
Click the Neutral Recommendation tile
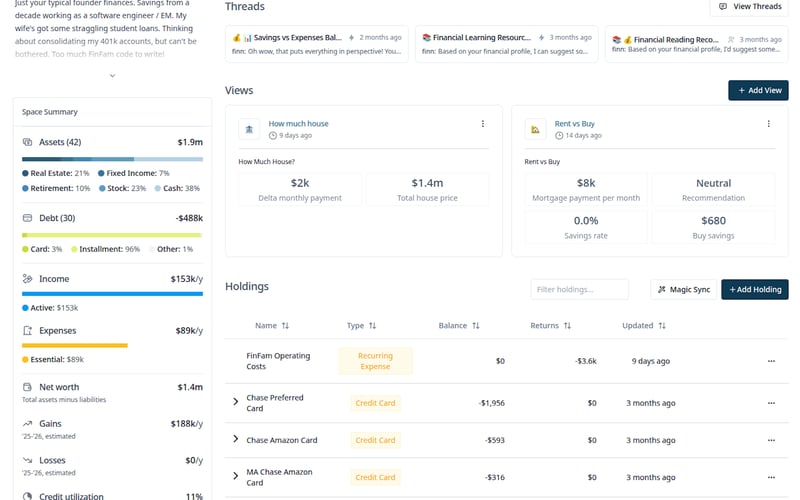(713, 189)
